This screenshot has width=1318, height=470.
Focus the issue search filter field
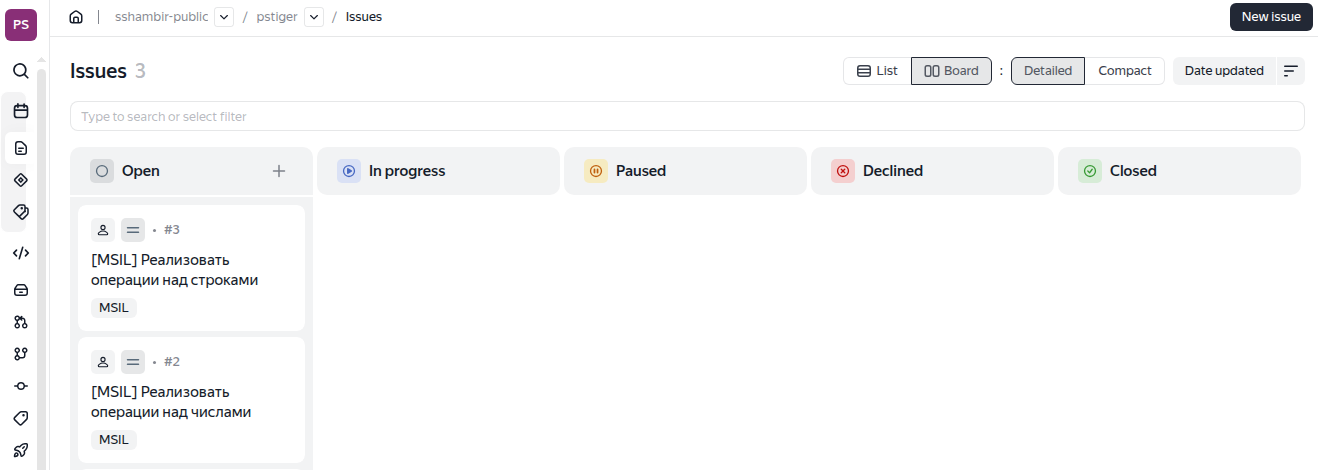(x=687, y=116)
